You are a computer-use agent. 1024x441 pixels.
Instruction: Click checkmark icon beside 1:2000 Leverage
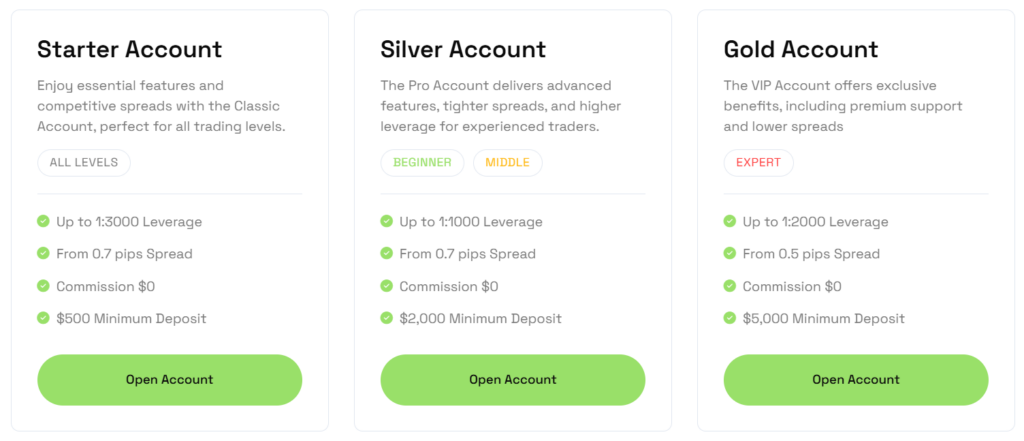click(729, 222)
